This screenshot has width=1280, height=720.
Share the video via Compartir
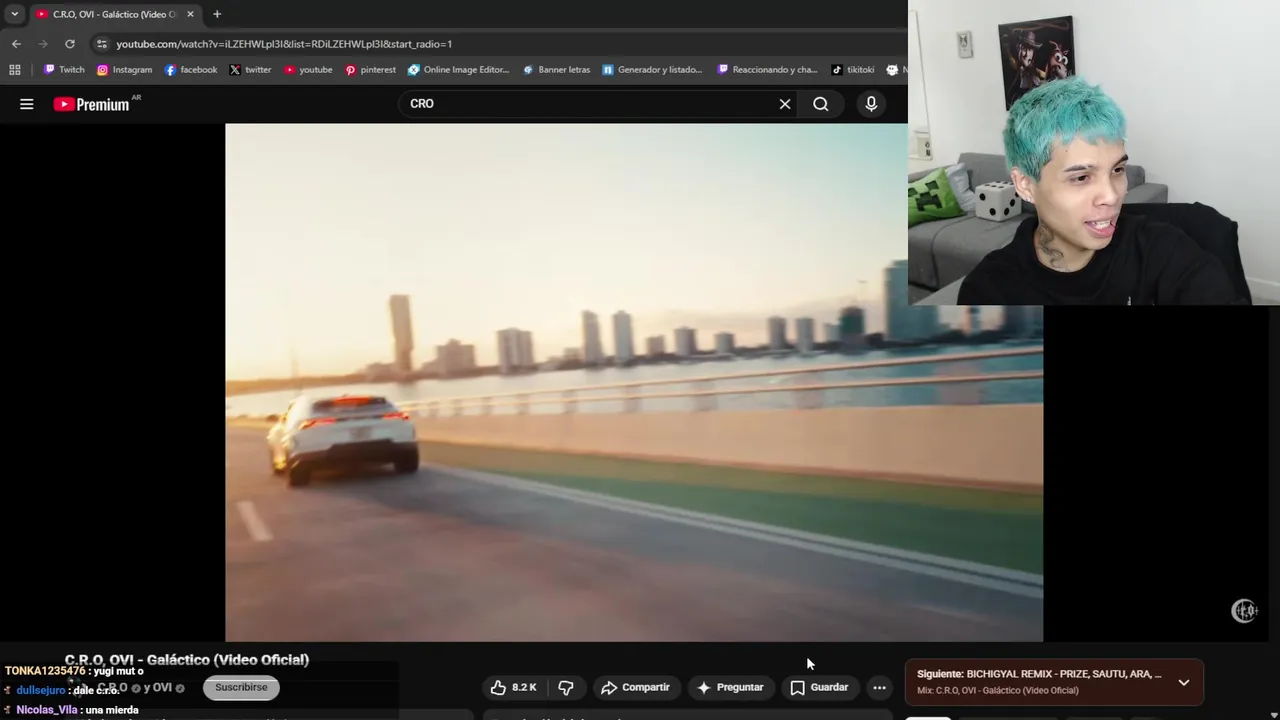click(x=635, y=687)
